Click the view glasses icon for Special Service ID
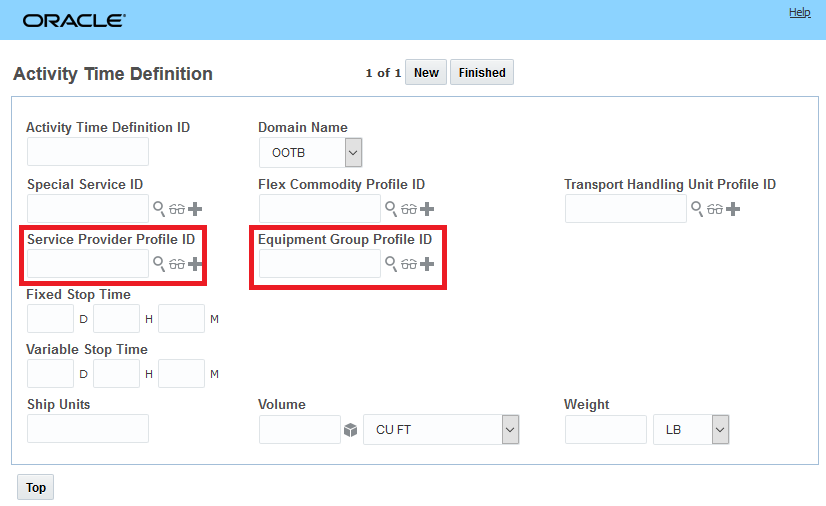Screen dimensions: 826x506 (177, 209)
